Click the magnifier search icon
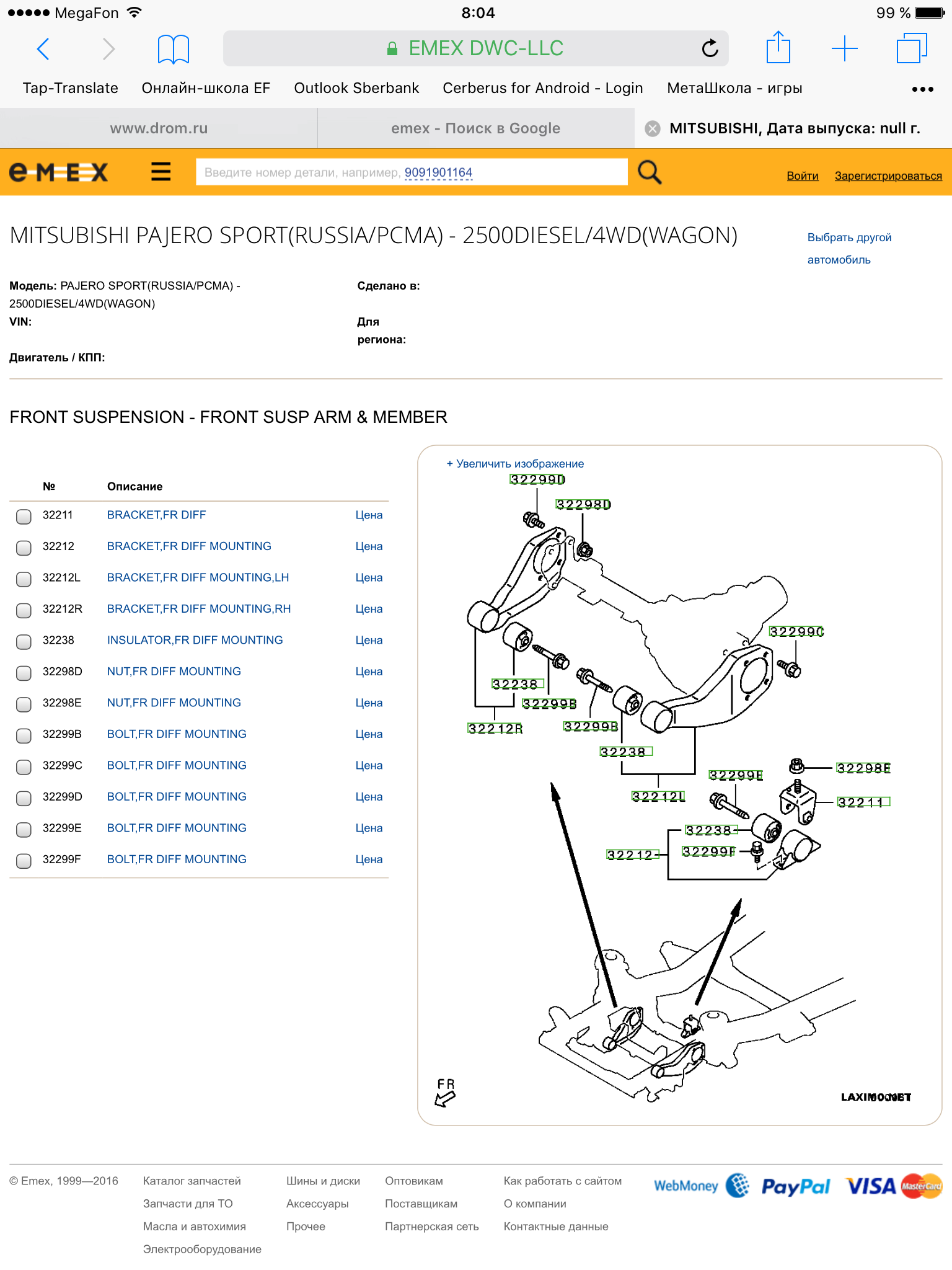 point(650,172)
